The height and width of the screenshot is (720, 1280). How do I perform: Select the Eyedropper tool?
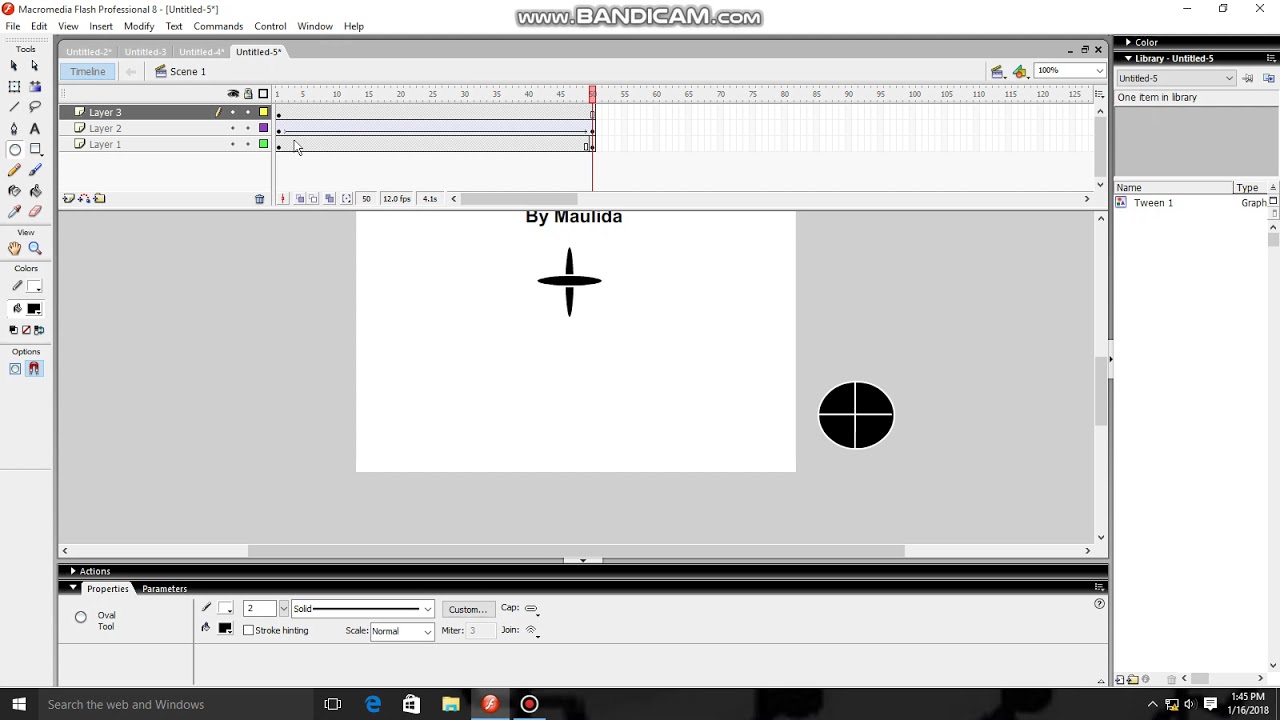point(14,211)
